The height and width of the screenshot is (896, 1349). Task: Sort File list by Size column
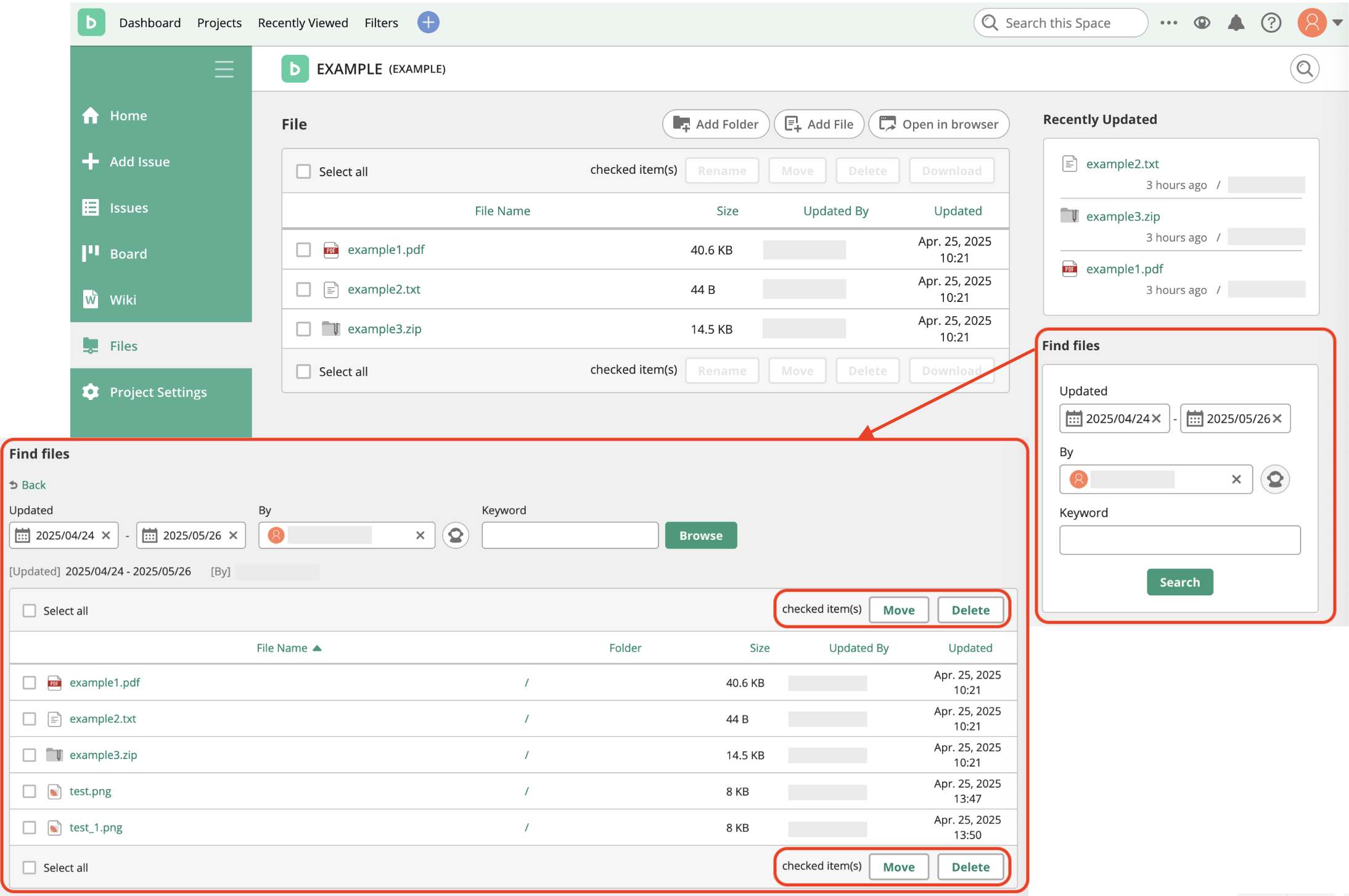[x=727, y=211]
